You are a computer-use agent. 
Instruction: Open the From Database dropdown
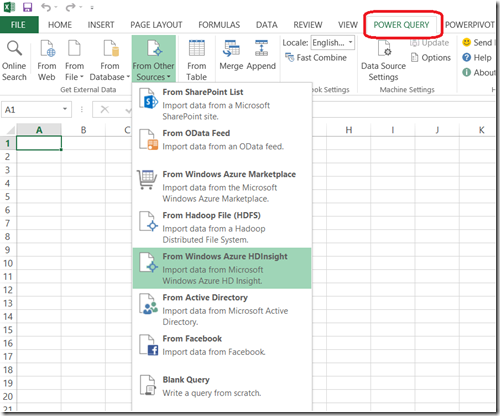109,60
